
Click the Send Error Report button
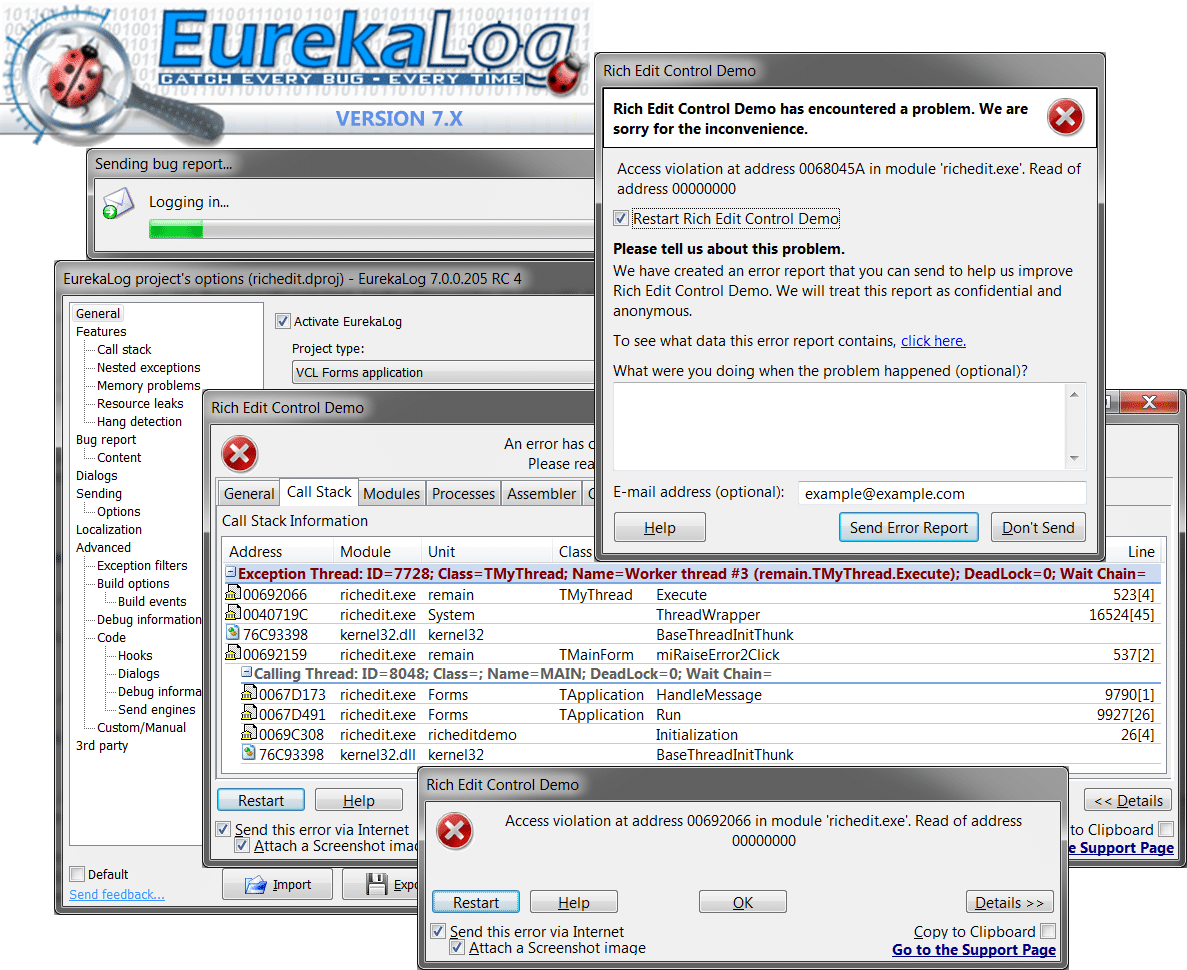coord(908,527)
